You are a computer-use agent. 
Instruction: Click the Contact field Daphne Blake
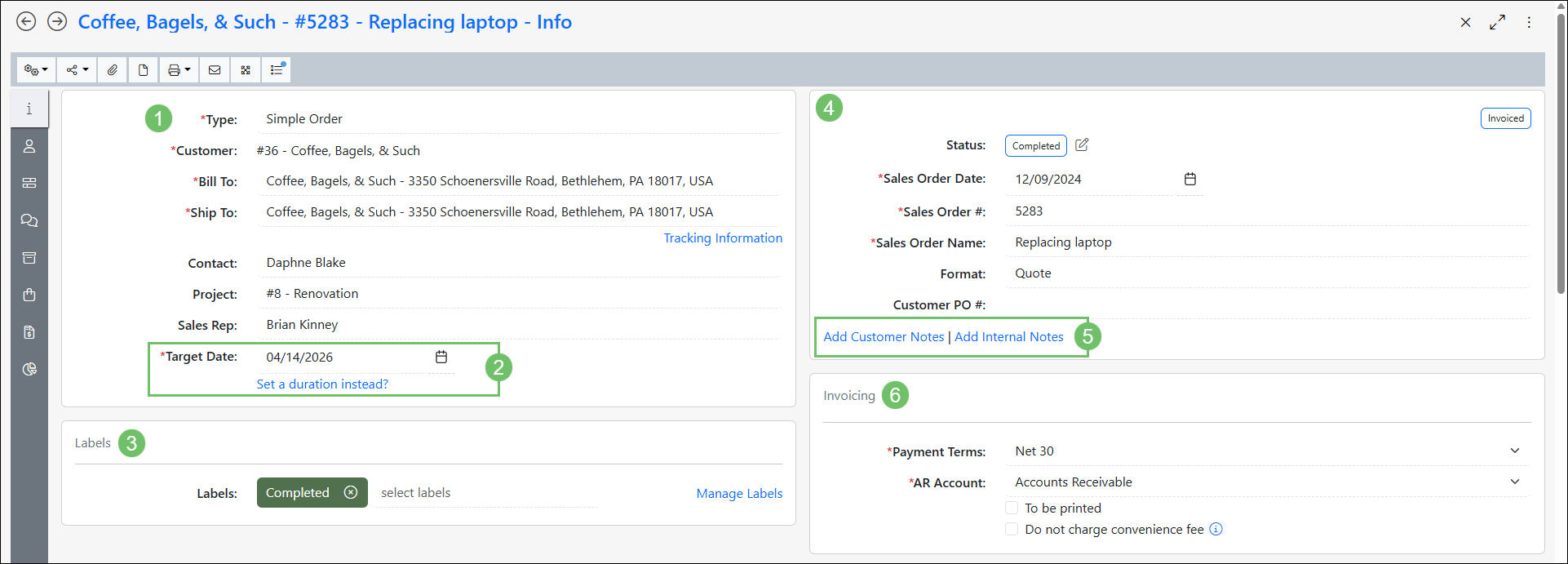click(x=519, y=263)
